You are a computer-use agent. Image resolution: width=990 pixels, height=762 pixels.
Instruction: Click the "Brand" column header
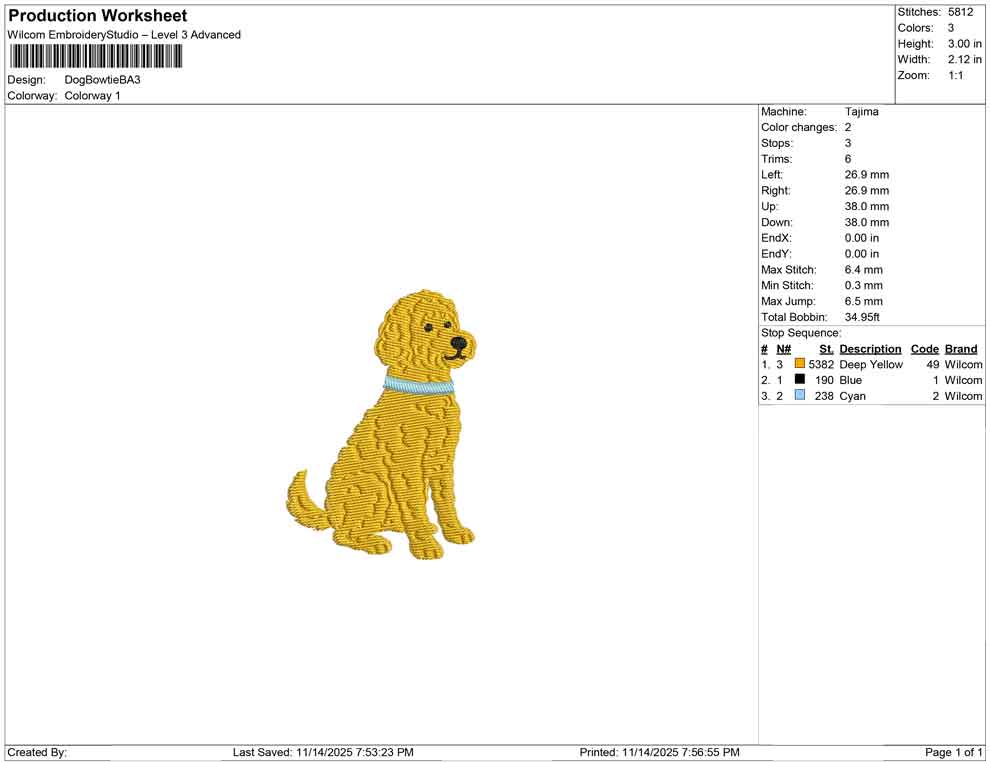point(960,349)
